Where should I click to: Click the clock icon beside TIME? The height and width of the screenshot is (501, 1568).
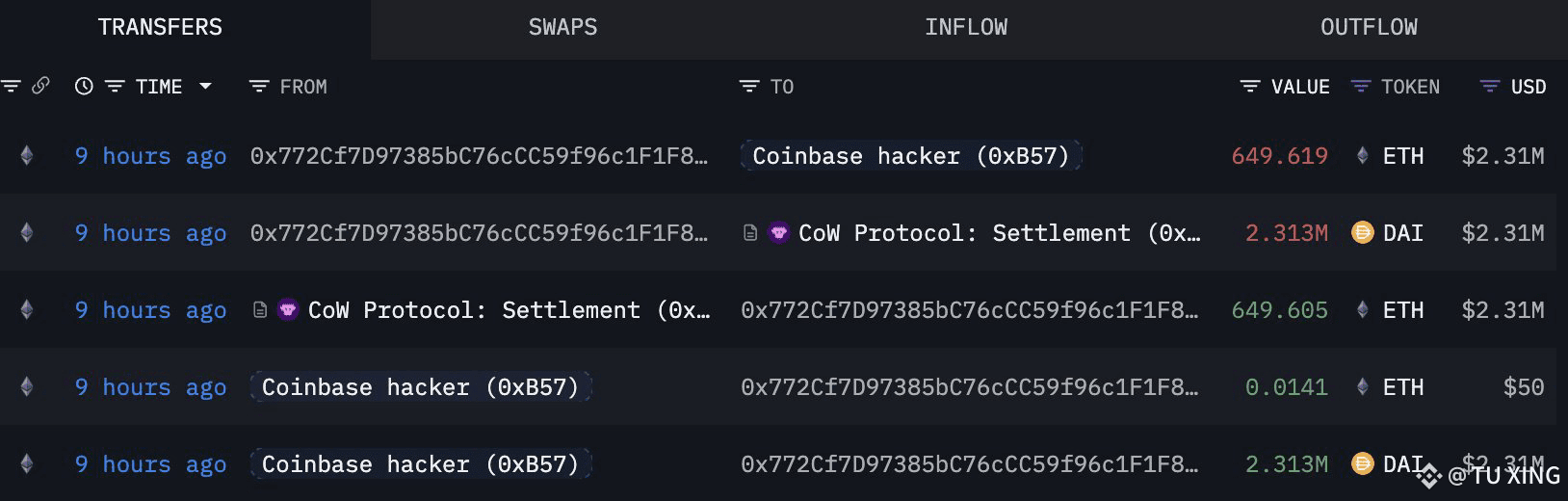(x=84, y=87)
